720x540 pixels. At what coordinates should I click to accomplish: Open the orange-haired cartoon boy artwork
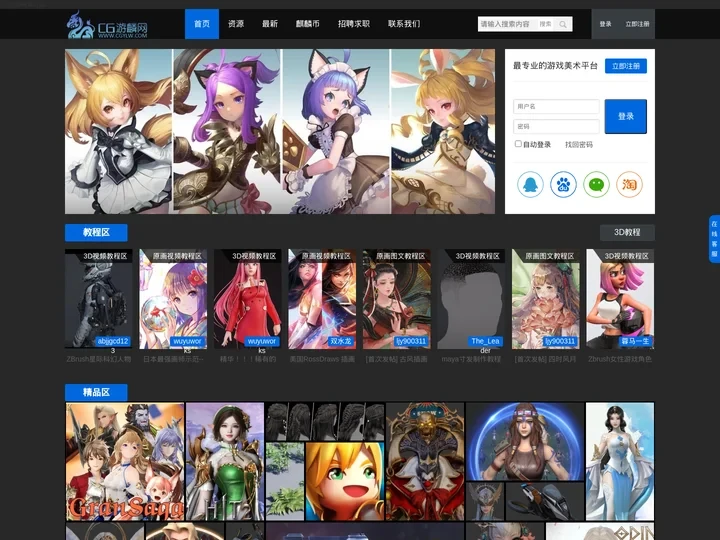tap(345, 481)
